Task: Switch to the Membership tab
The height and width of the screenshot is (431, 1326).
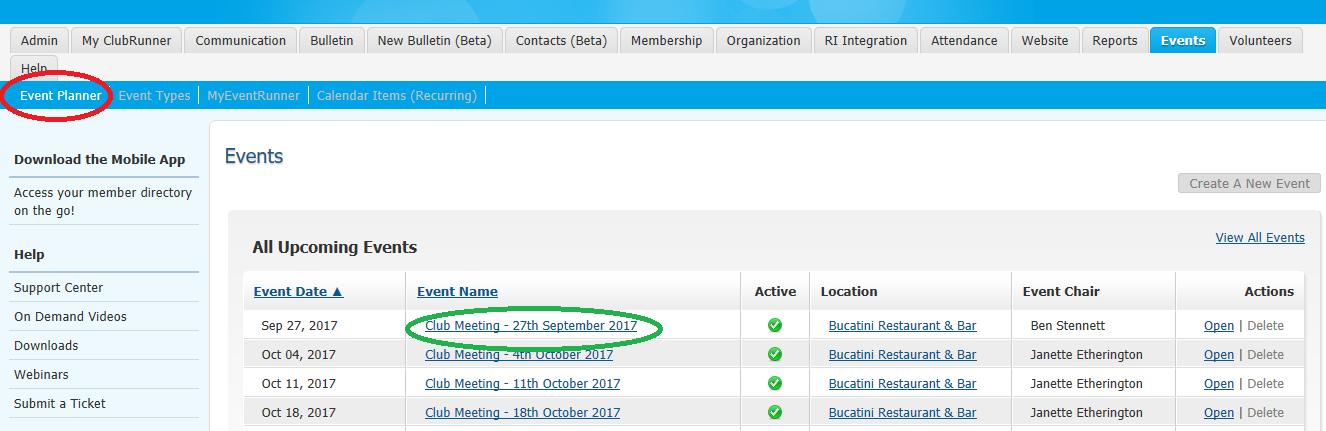Action: (666, 41)
